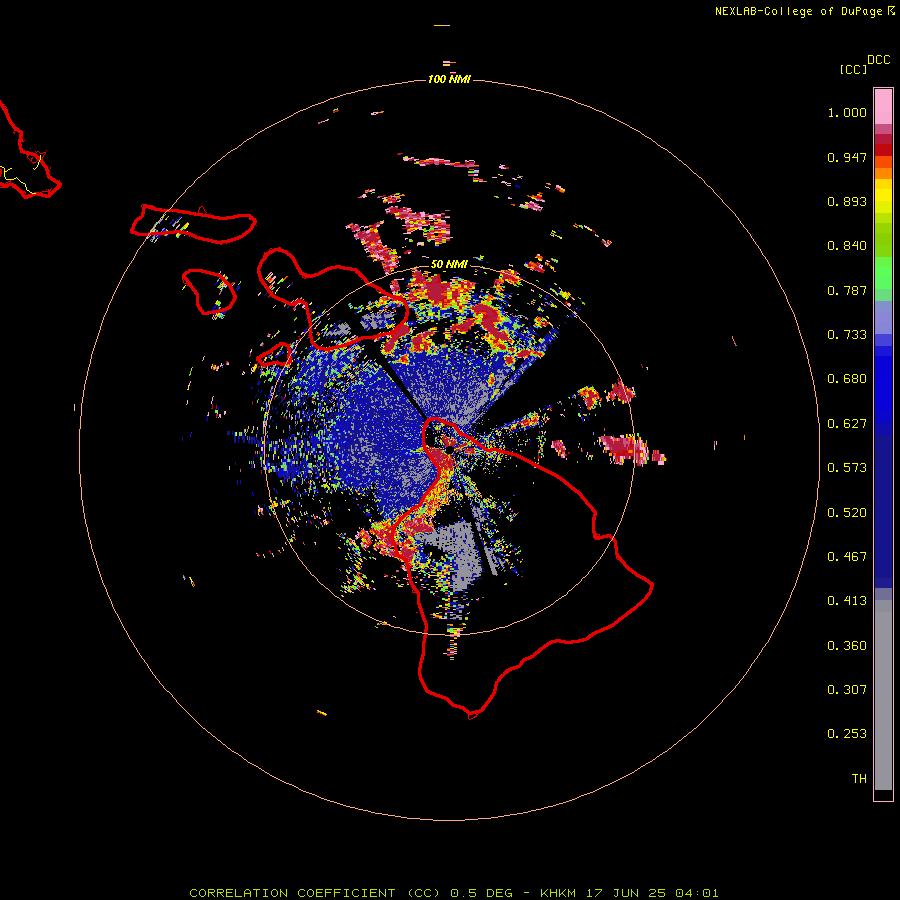Select the 0.520 legend value
The width and height of the screenshot is (900, 900).
click(x=847, y=513)
